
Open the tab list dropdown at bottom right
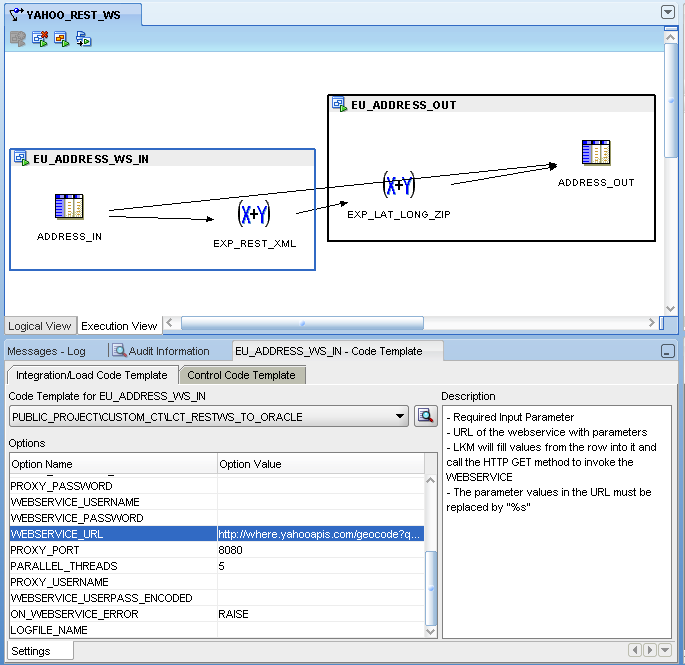[665, 650]
